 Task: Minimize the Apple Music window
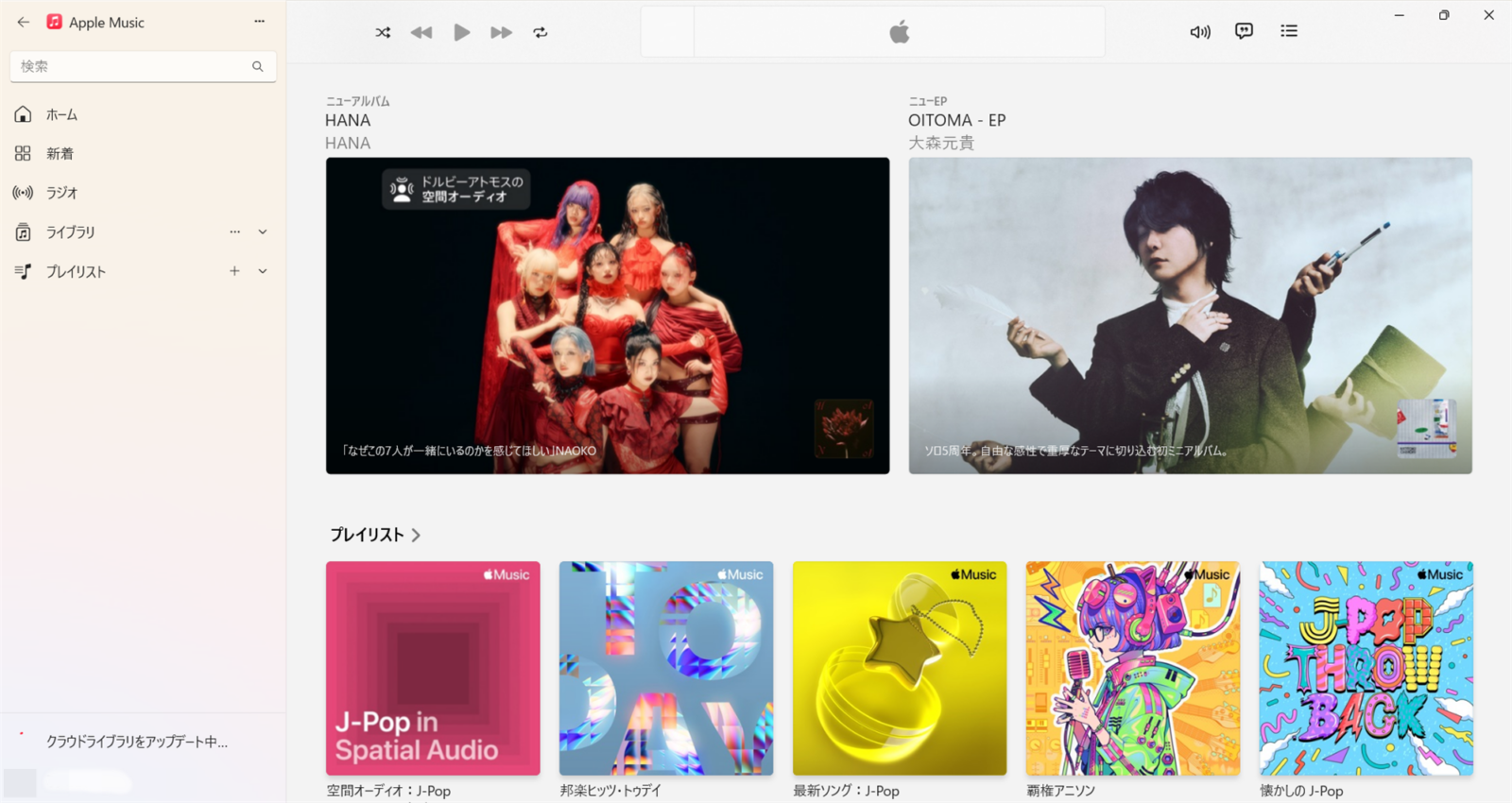pos(1400,15)
